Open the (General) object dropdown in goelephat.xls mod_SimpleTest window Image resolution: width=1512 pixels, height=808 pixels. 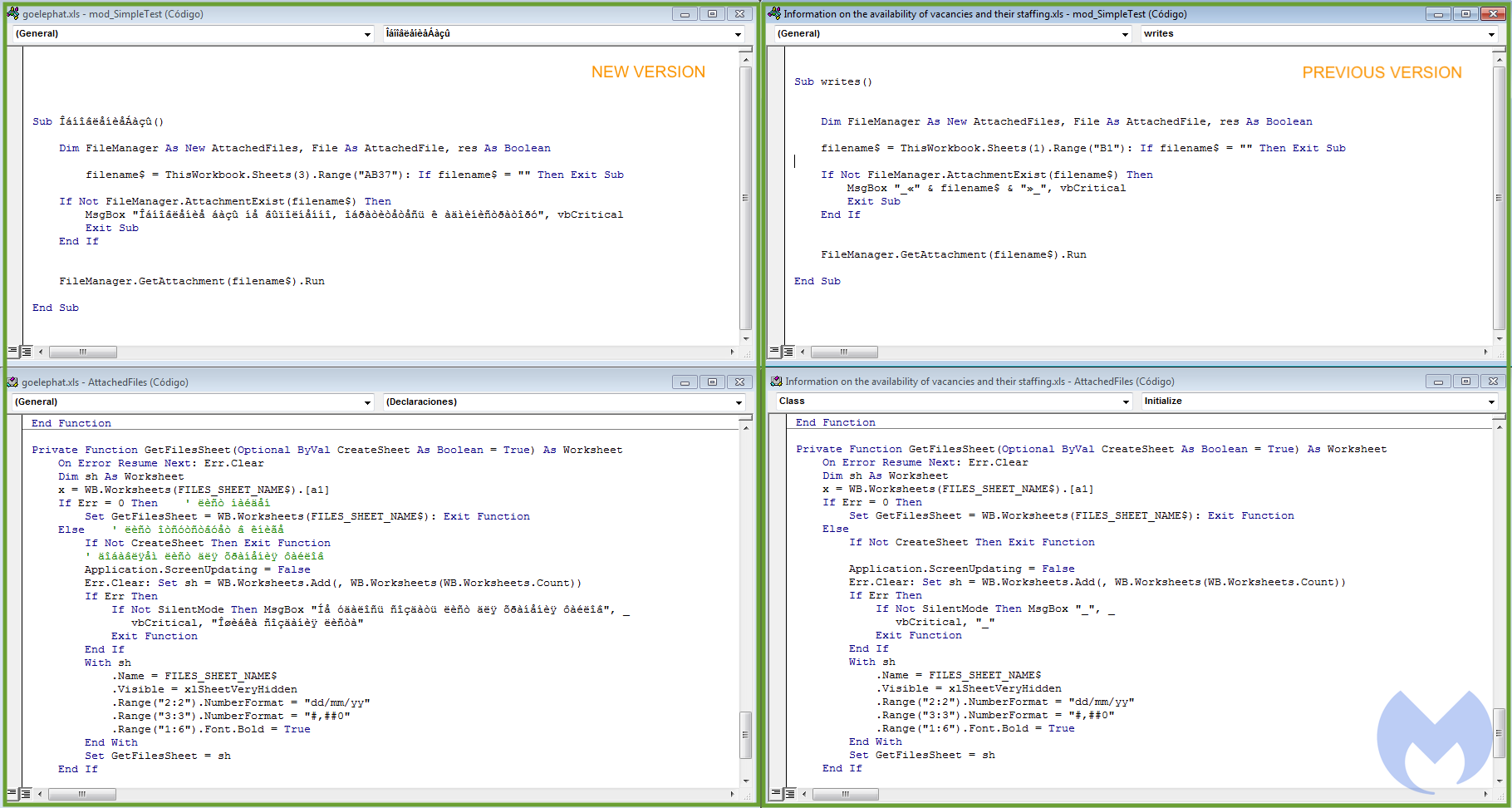pos(193,34)
